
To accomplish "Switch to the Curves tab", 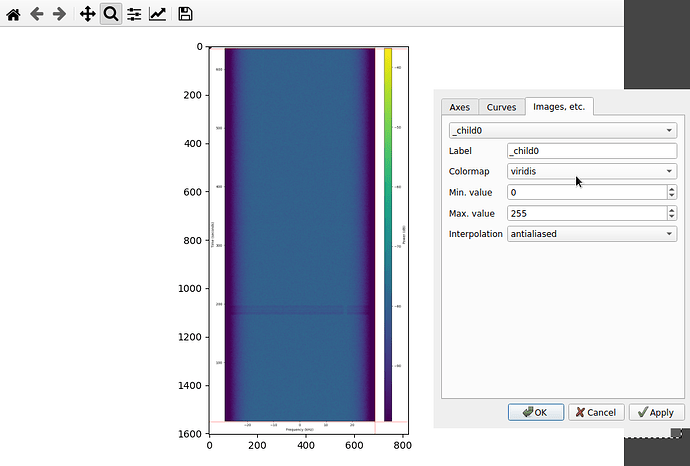I will point(501,107).
